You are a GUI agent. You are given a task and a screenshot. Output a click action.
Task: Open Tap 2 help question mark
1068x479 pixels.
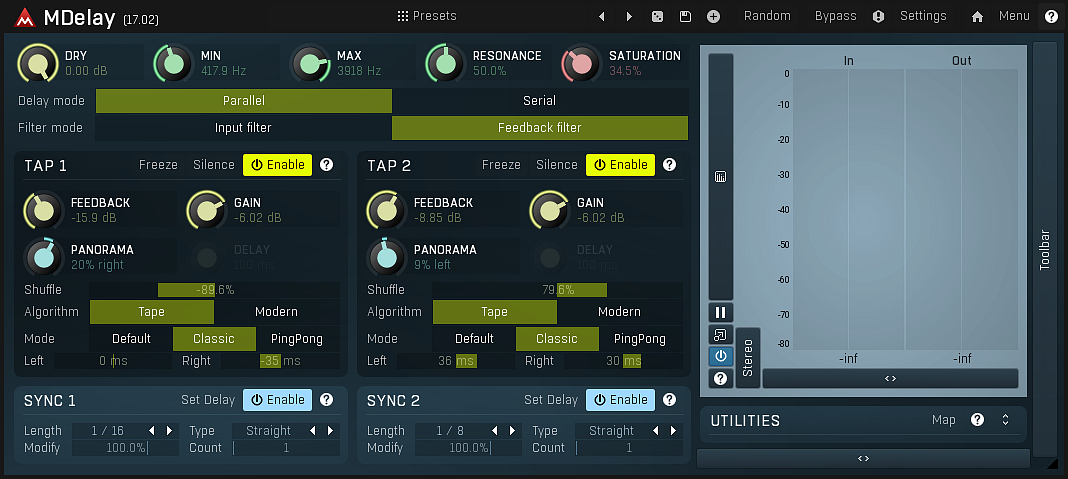point(670,164)
